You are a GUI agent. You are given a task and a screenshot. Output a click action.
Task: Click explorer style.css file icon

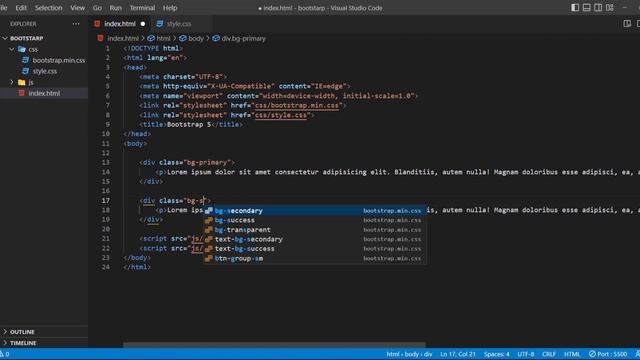[x=25, y=71]
